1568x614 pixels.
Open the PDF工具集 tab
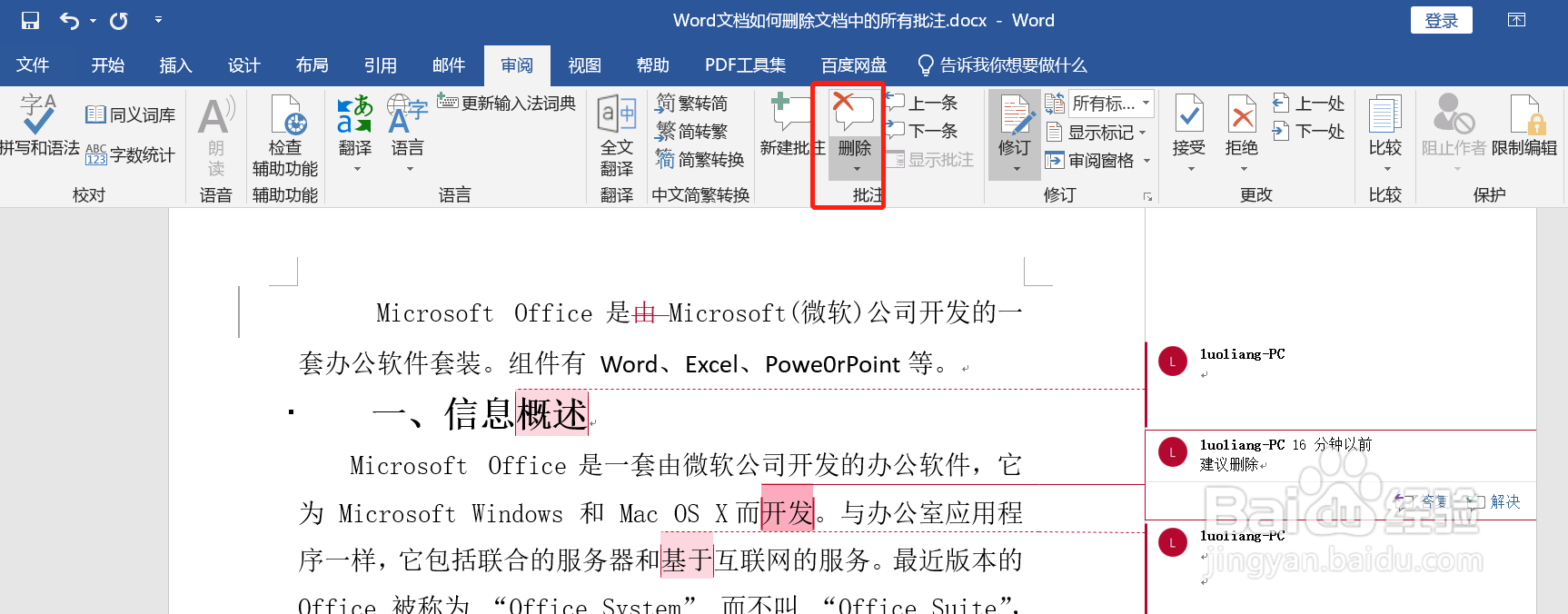click(745, 65)
